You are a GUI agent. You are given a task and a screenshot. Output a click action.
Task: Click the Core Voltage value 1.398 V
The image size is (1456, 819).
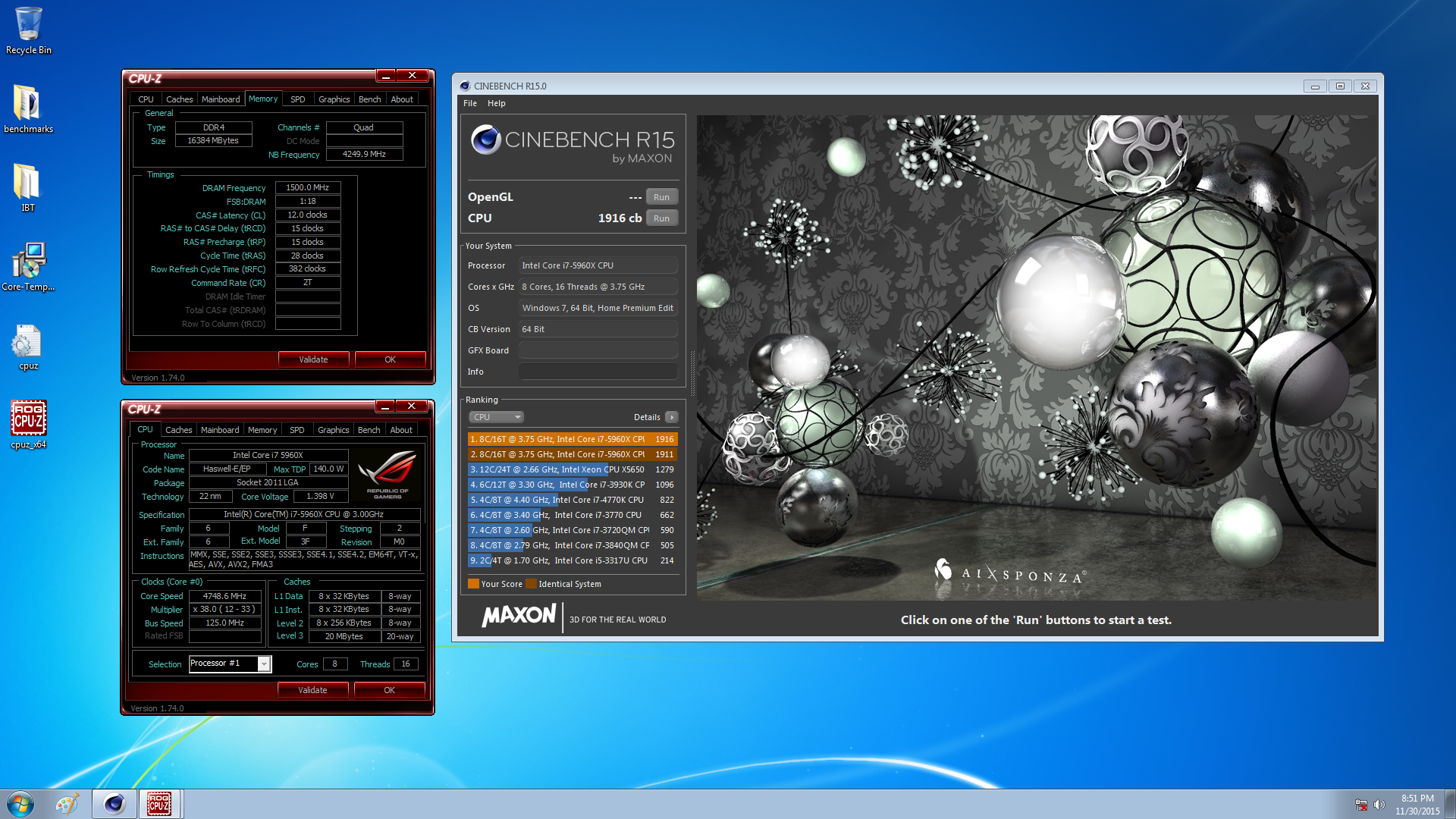click(x=320, y=497)
